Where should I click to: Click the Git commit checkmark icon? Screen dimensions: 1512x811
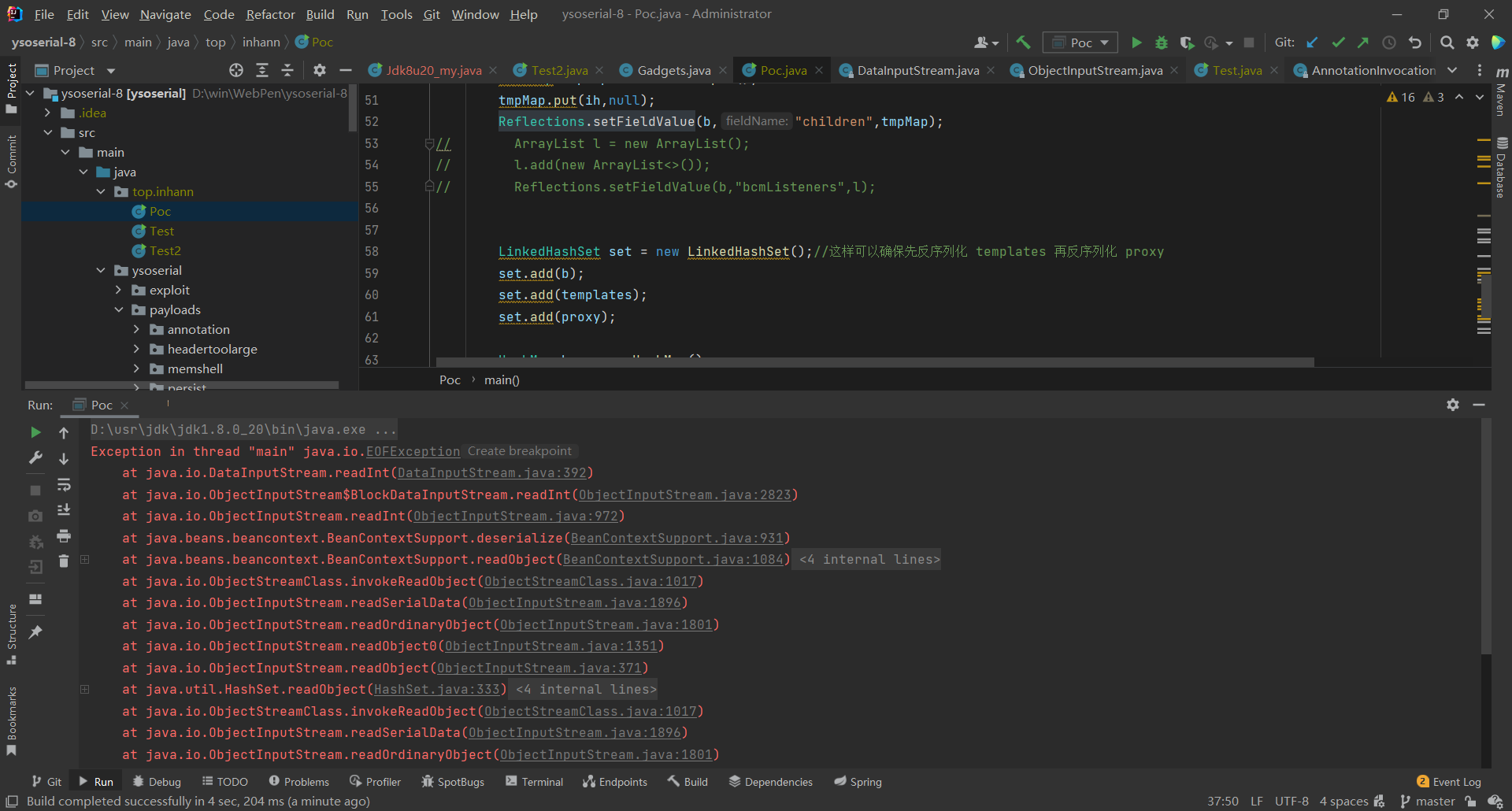(x=1338, y=43)
